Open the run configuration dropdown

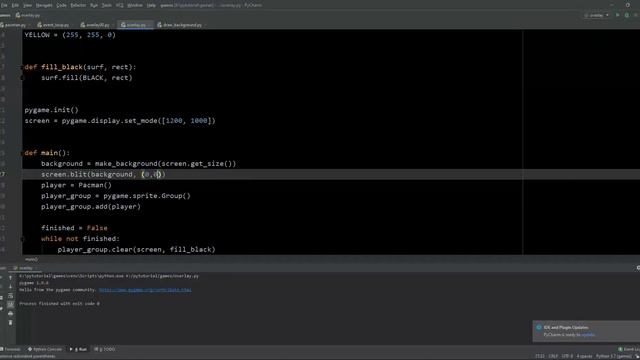pos(597,16)
